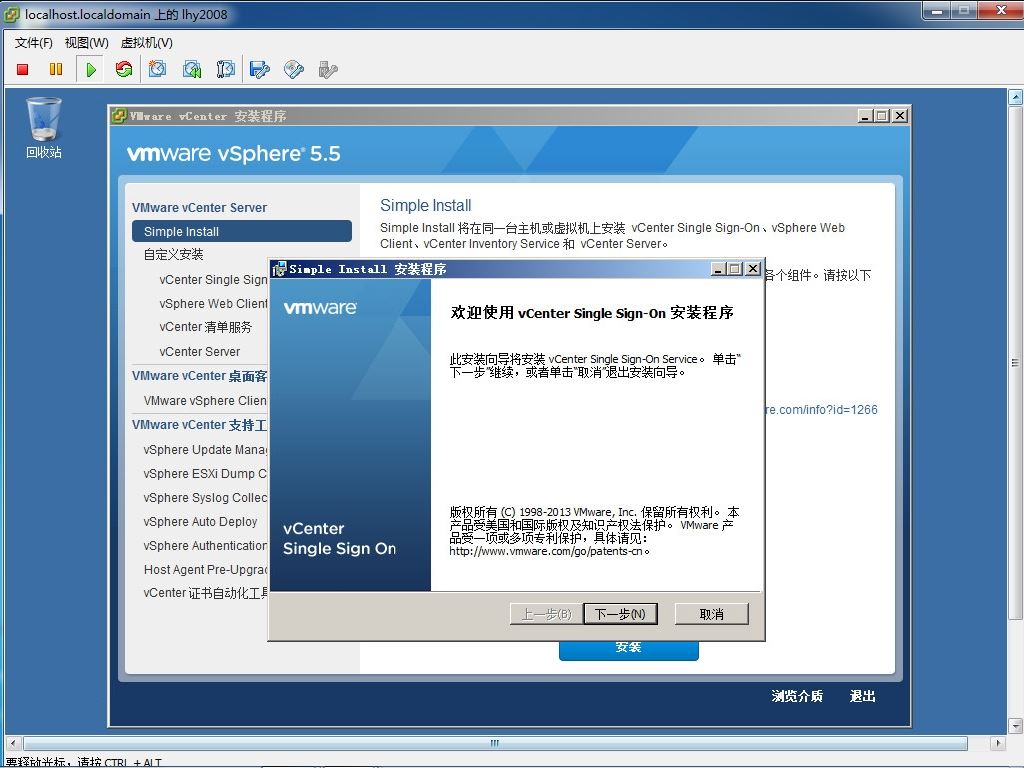
Task: Select Host Agent Pre-Upgrade Checker entry
Action: (205, 569)
